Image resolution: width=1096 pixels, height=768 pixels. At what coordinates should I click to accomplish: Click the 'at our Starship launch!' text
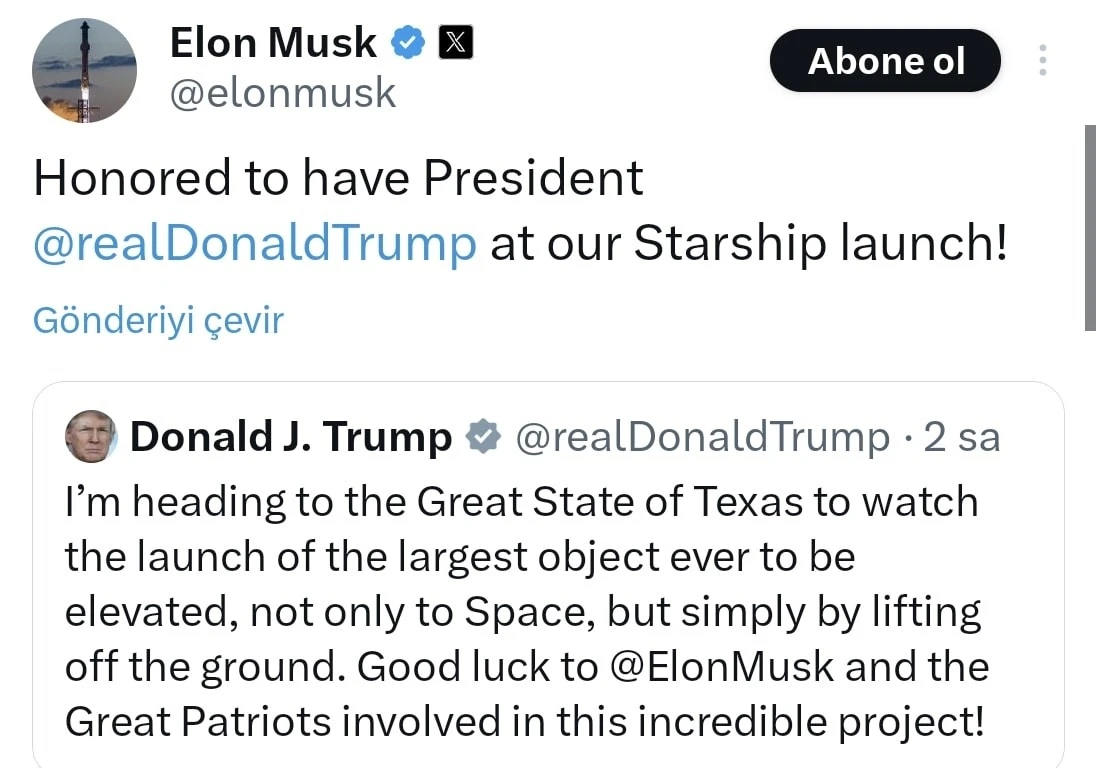tap(748, 245)
